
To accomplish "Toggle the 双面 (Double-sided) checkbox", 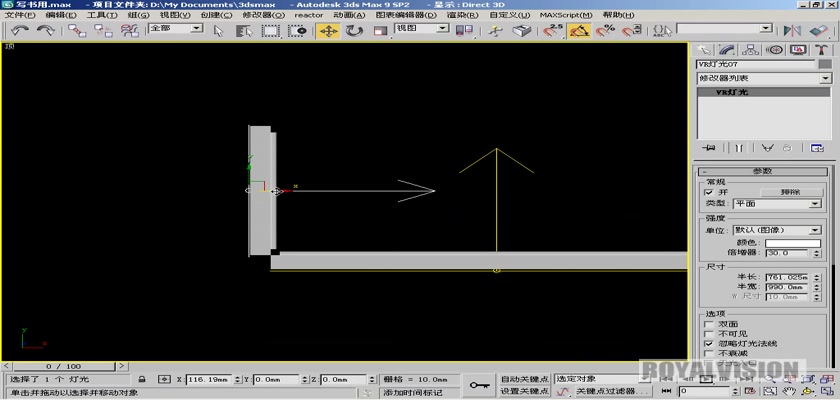I will pyautogui.click(x=709, y=324).
